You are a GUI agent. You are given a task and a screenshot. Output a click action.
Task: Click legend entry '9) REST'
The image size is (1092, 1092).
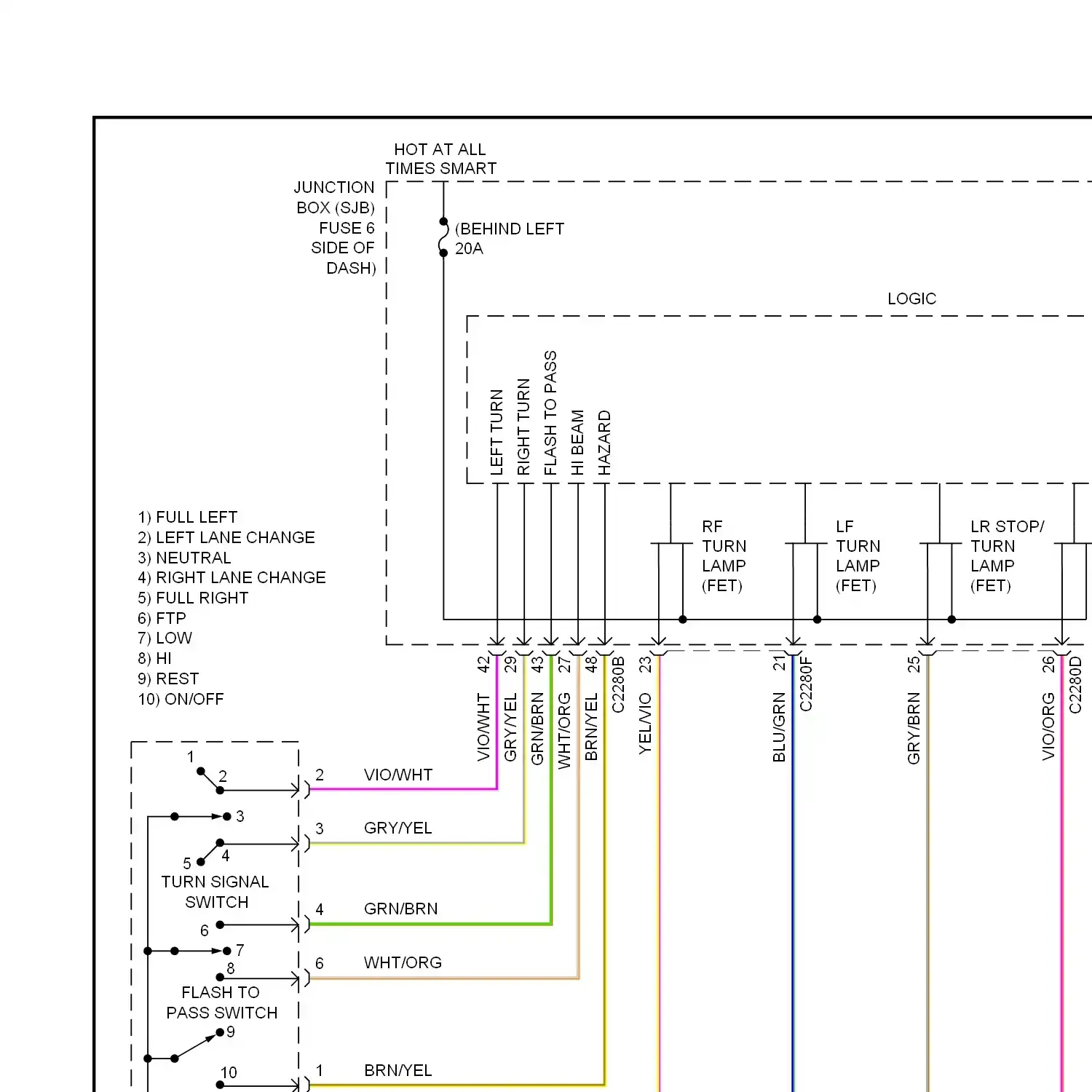(168, 679)
